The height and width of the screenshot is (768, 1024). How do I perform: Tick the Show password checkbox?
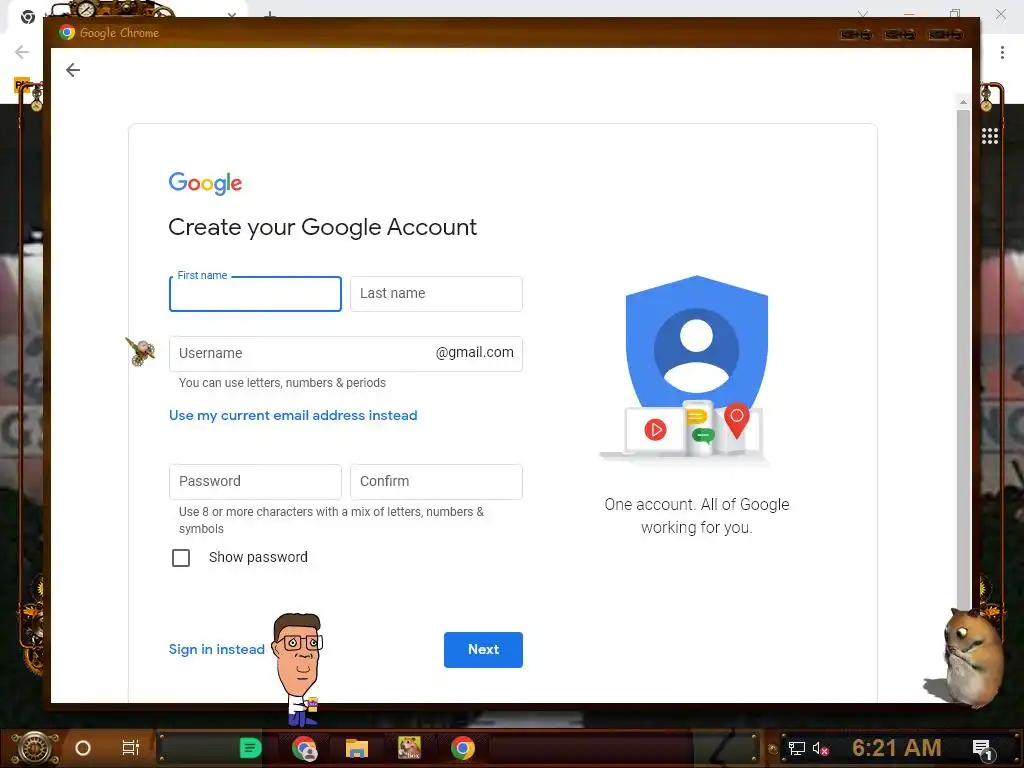[181, 558]
